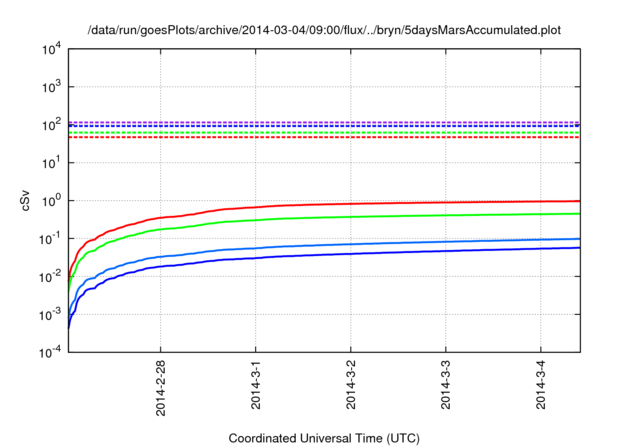This screenshot has width=640, height=448.
Task: Click the 10^0 y-axis tick label
Action: click(51, 200)
